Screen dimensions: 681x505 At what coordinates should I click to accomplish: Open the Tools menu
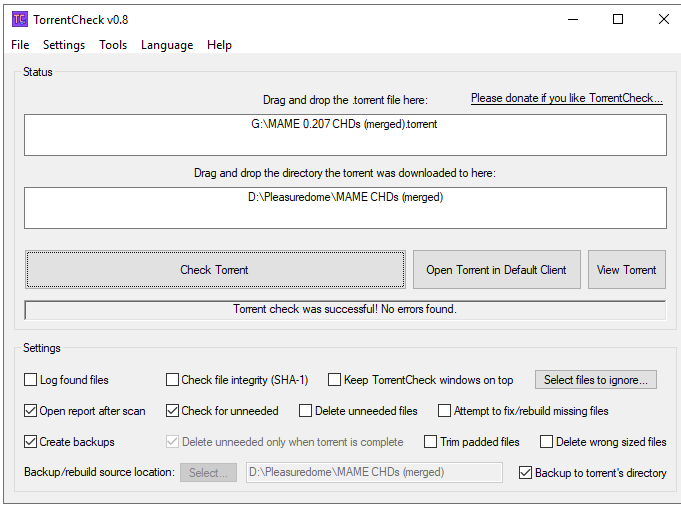coord(113,45)
